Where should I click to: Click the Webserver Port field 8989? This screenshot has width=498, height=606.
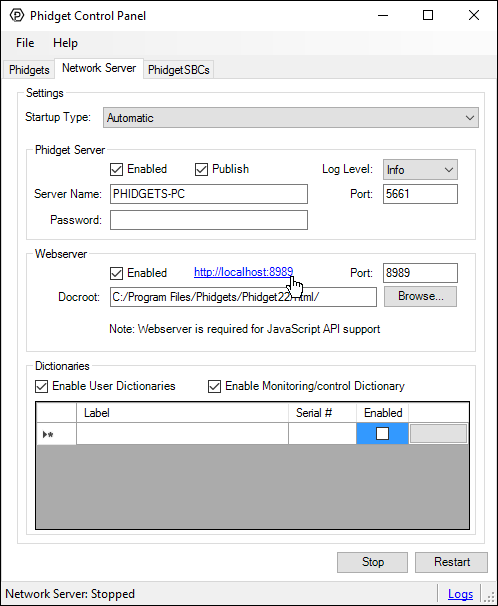tap(420, 273)
